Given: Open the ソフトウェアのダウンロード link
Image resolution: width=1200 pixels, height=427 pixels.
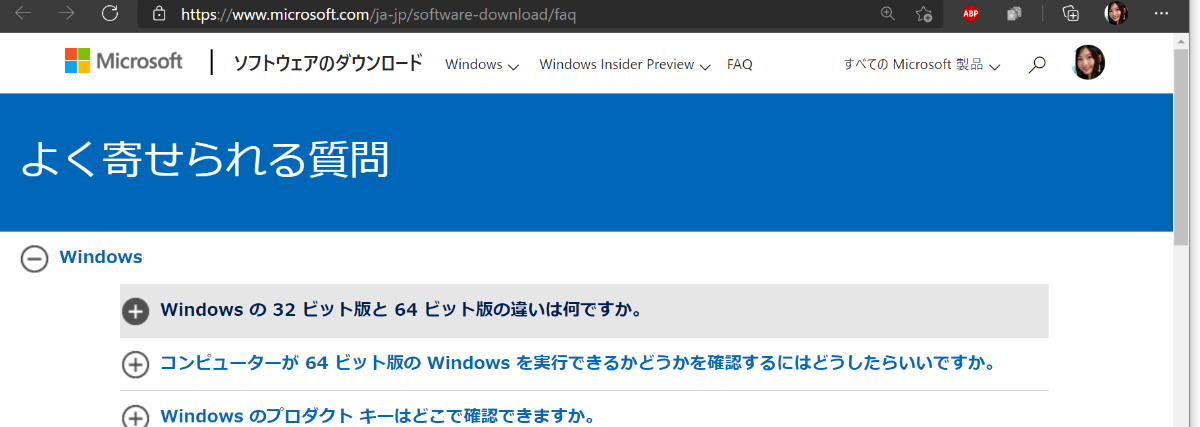Looking at the screenshot, I should coord(327,64).
